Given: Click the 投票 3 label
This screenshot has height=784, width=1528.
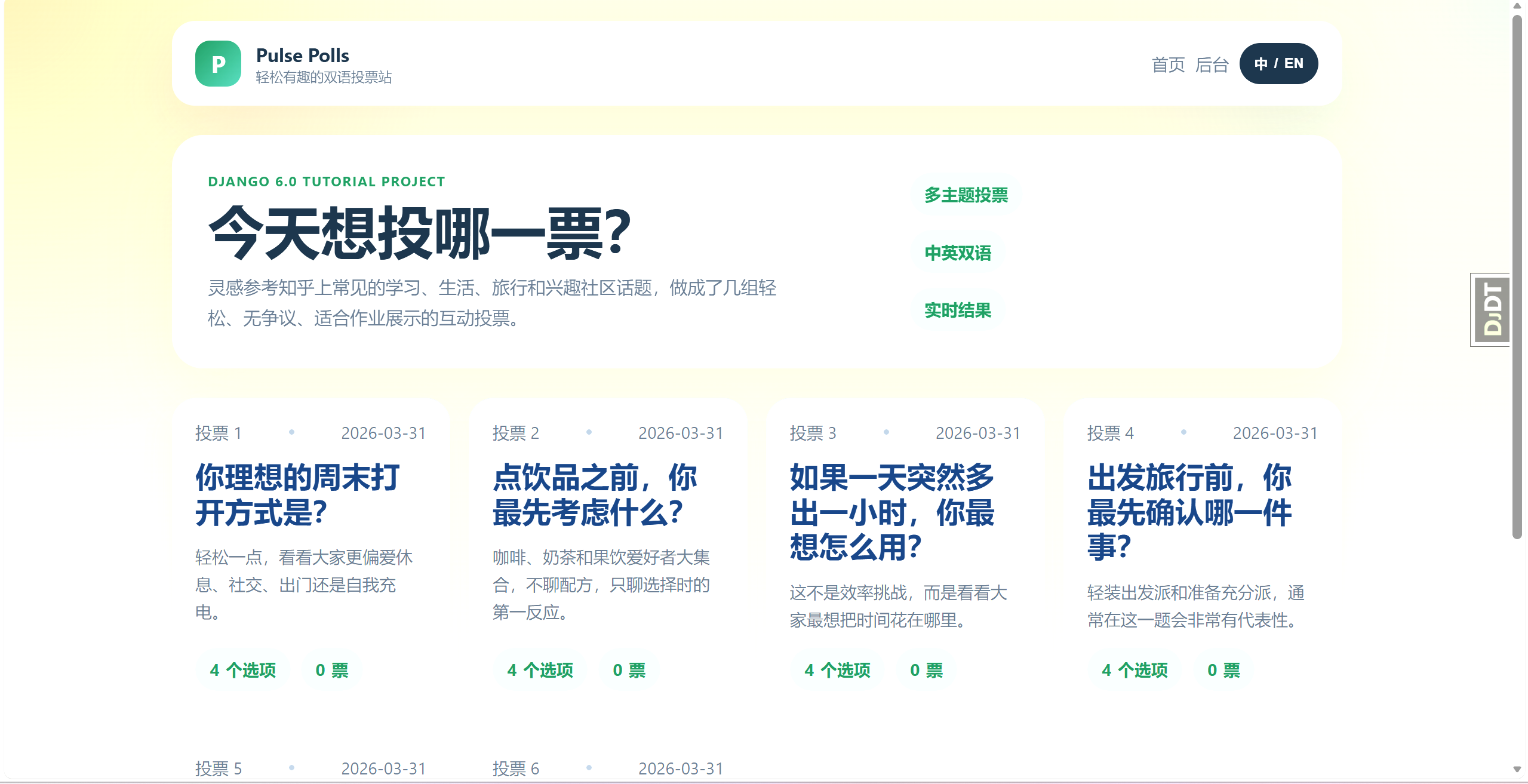Looking at the screenshot, I should (813, 433).
